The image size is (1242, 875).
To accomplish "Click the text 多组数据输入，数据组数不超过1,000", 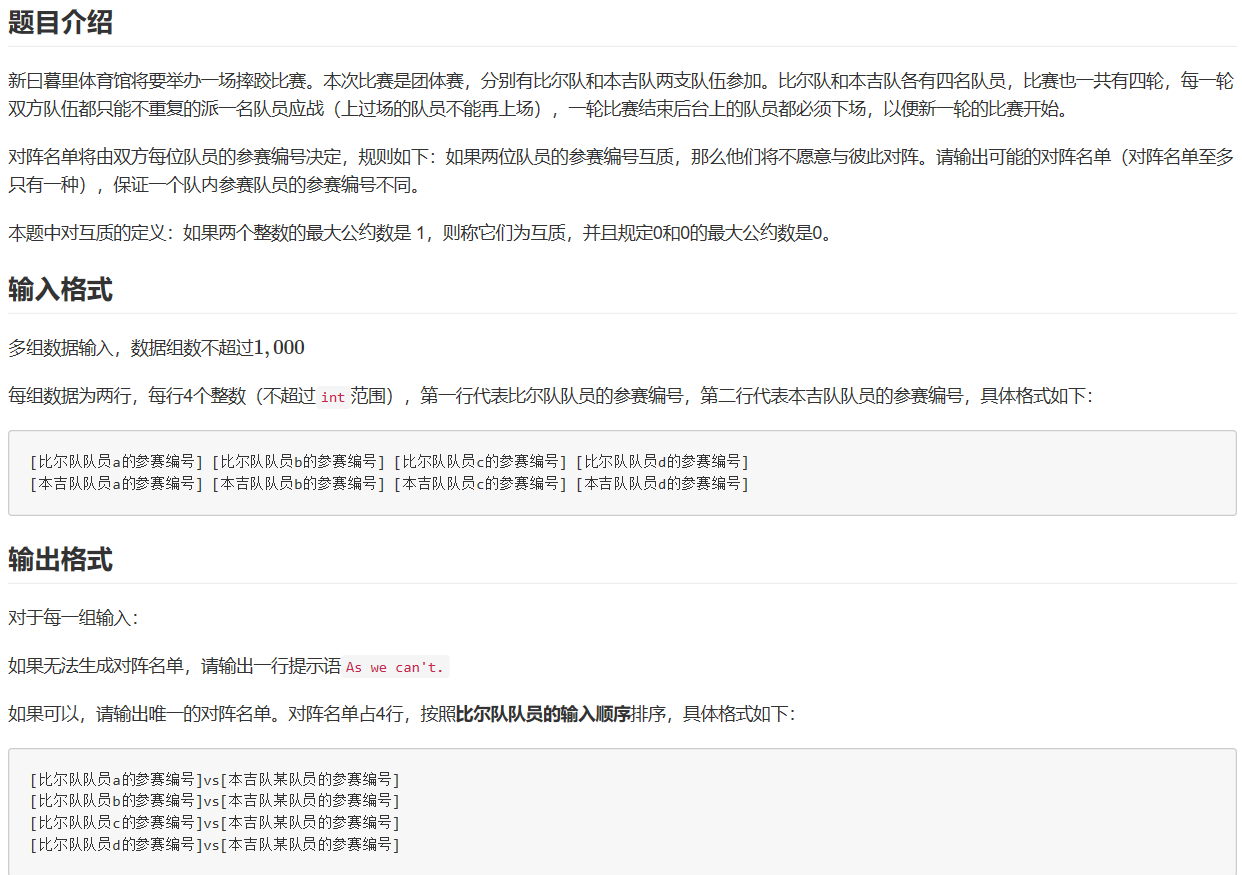I will [x=156, y=348].
